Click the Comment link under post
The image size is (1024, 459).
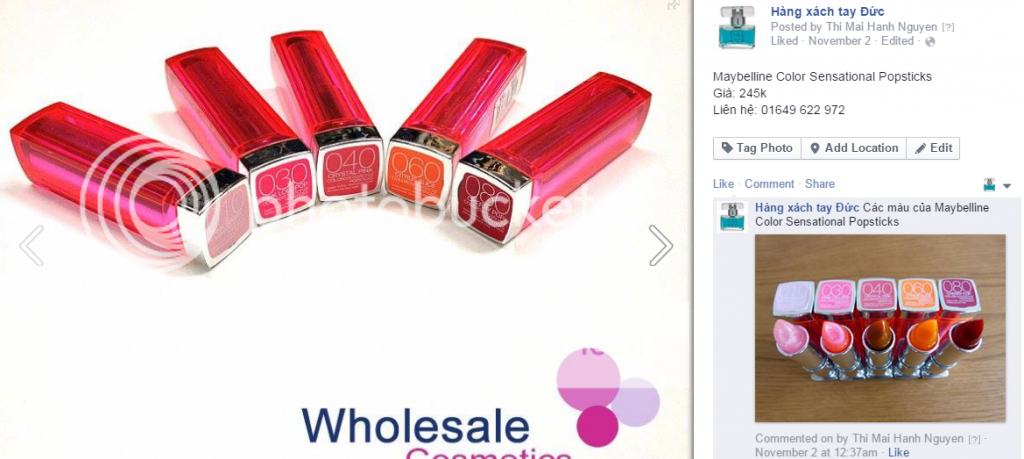click(x=769, y=184)
